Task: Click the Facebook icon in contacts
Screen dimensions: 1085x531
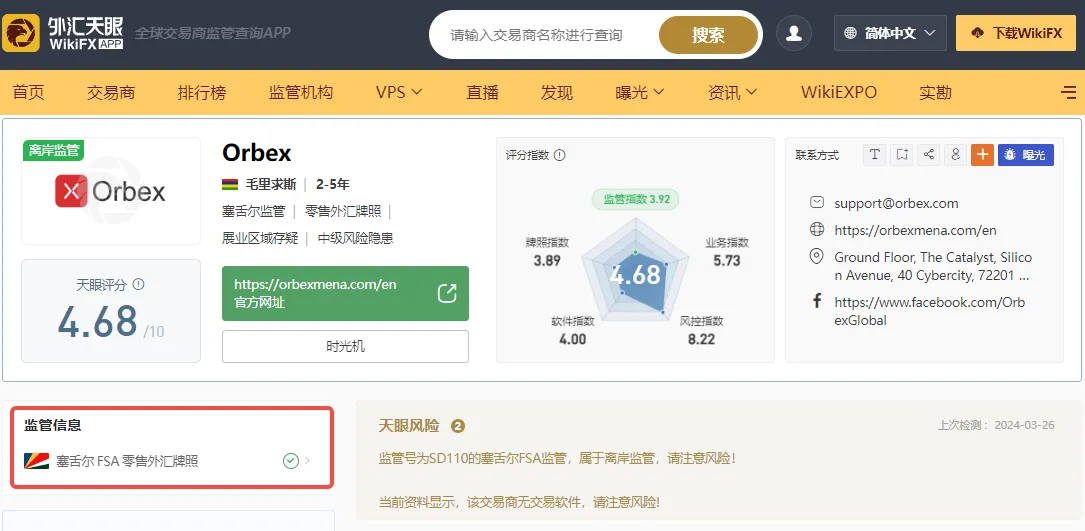Action: point(817,301)
